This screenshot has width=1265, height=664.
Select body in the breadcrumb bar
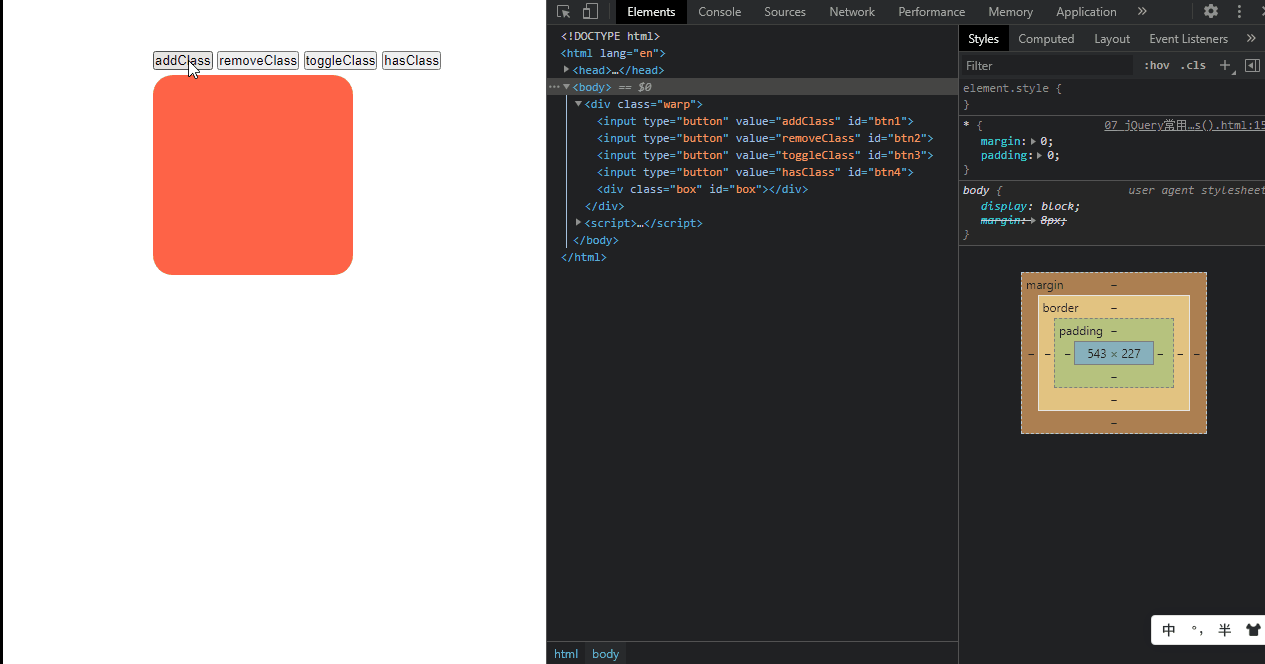point(606,654)
